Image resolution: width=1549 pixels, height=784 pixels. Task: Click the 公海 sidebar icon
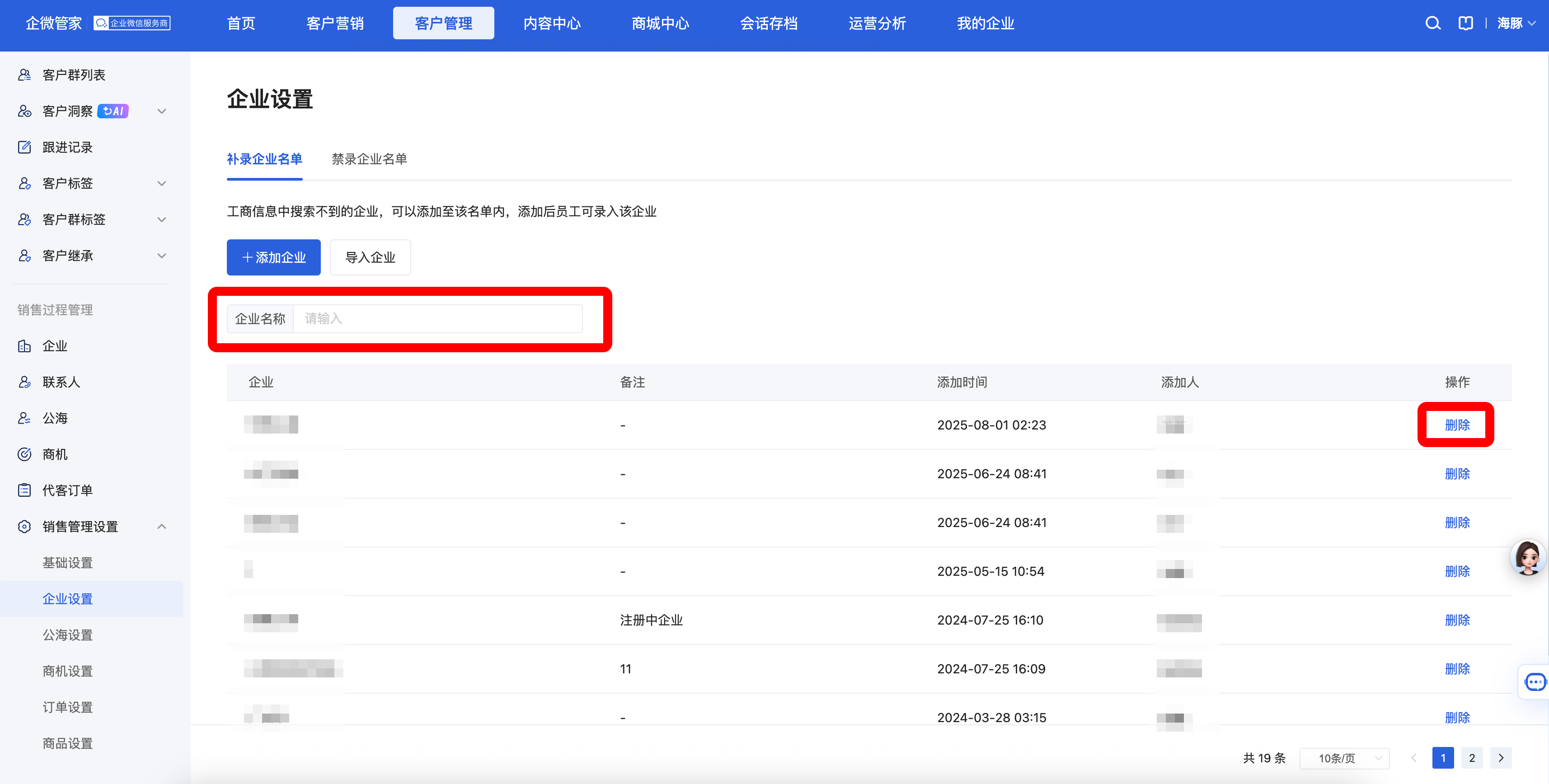pos(24,418)
